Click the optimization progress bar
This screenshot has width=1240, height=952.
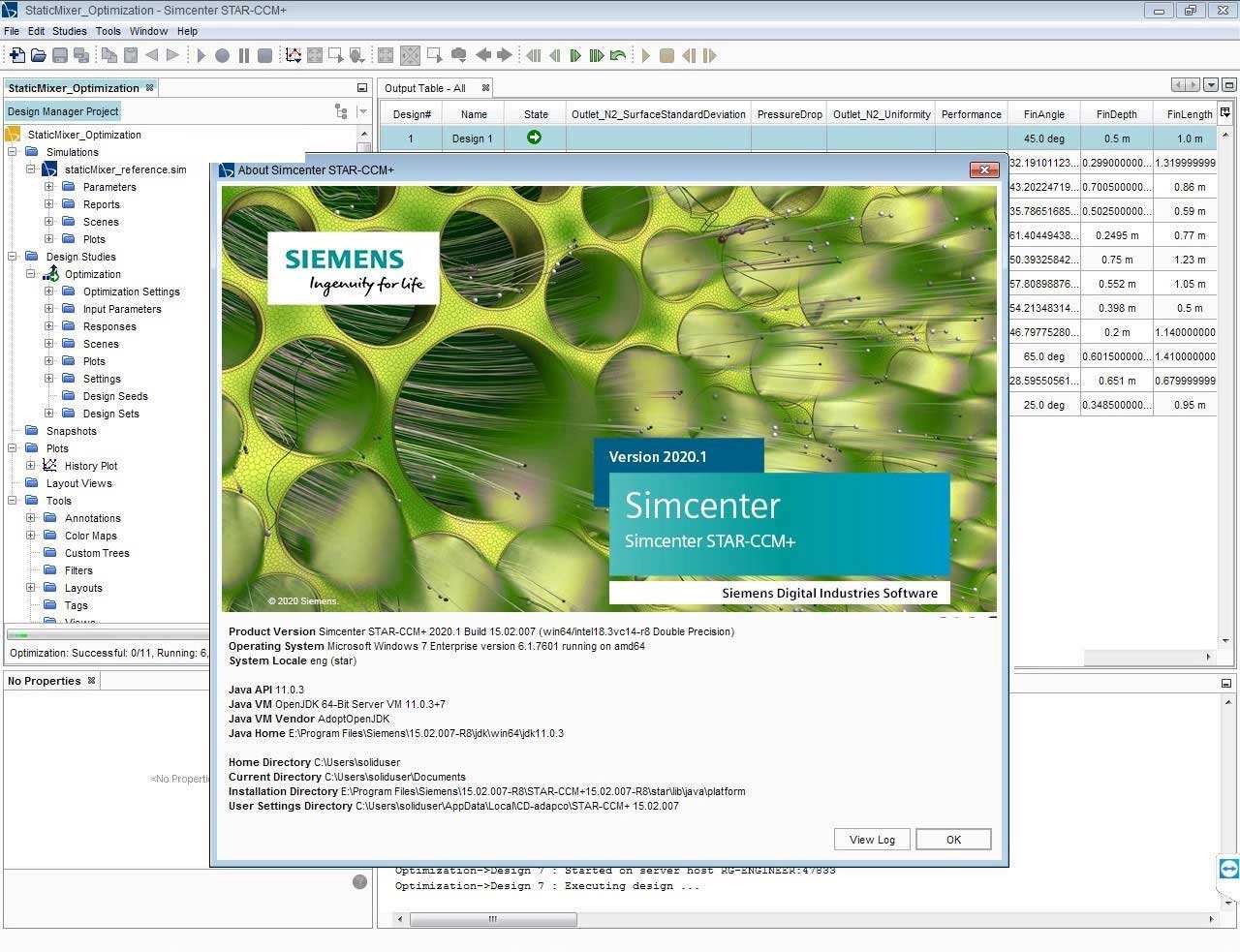point(107,634)
